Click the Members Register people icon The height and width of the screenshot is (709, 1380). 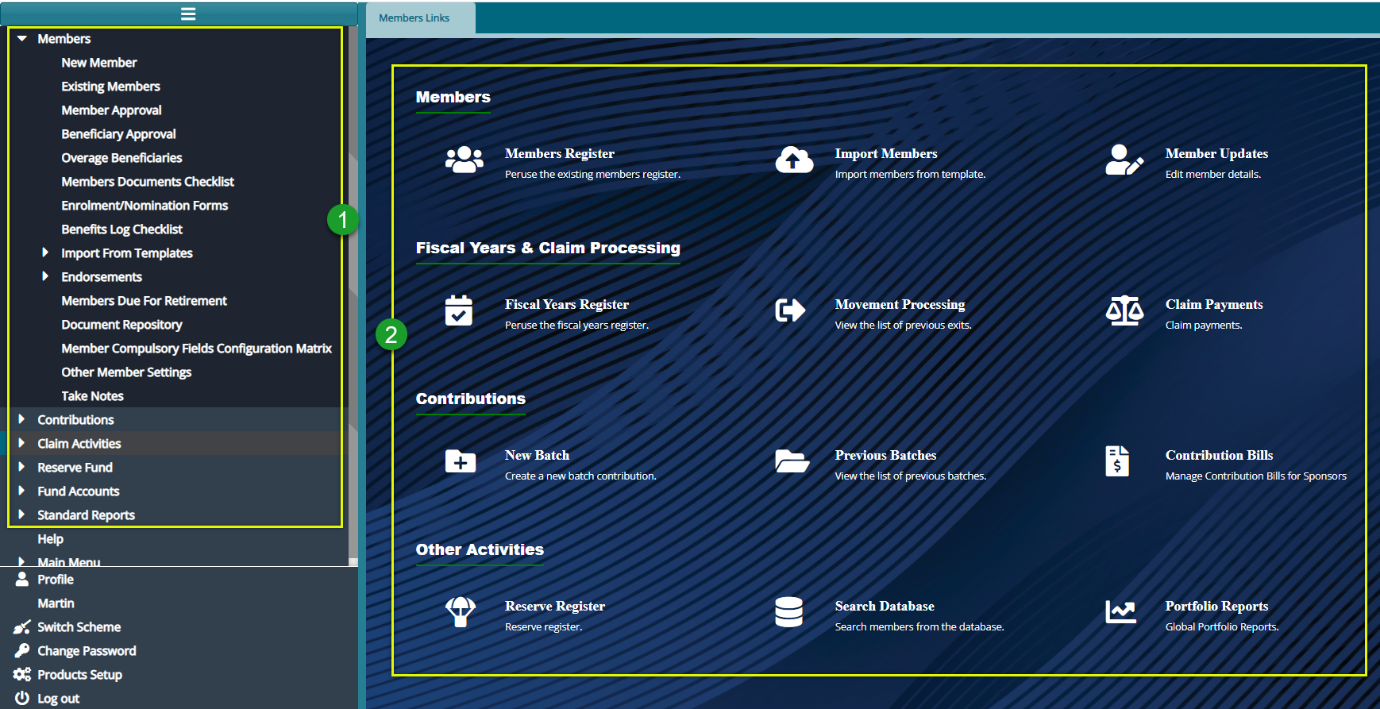[x=464, y=160]
